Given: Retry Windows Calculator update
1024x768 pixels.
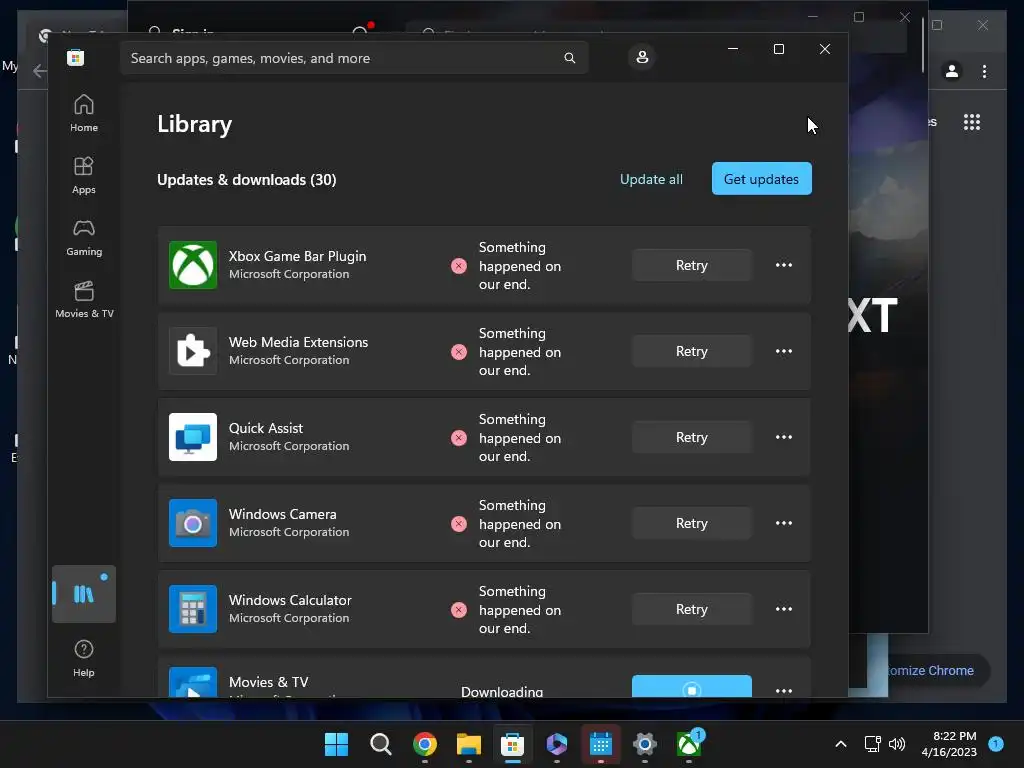Looking at the screenshot, I should [692, 609].
